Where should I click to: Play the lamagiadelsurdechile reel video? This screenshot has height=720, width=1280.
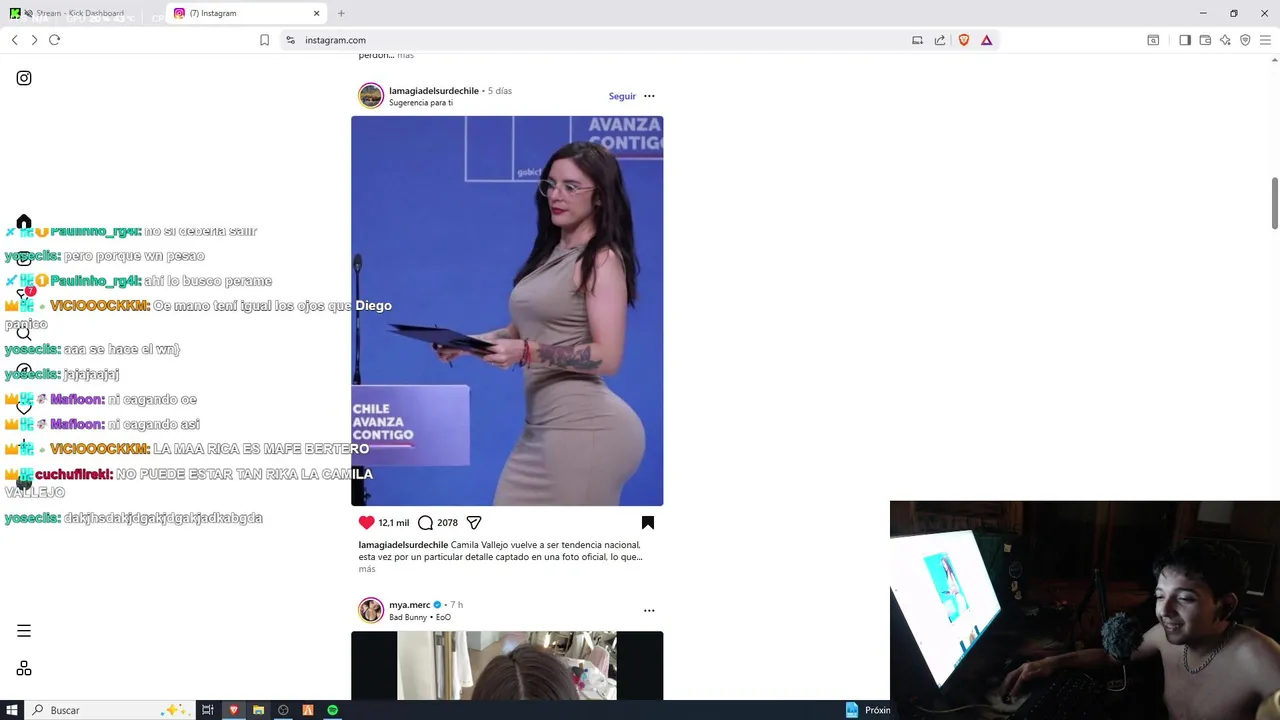pyautogui.click(x=507, y=311)
